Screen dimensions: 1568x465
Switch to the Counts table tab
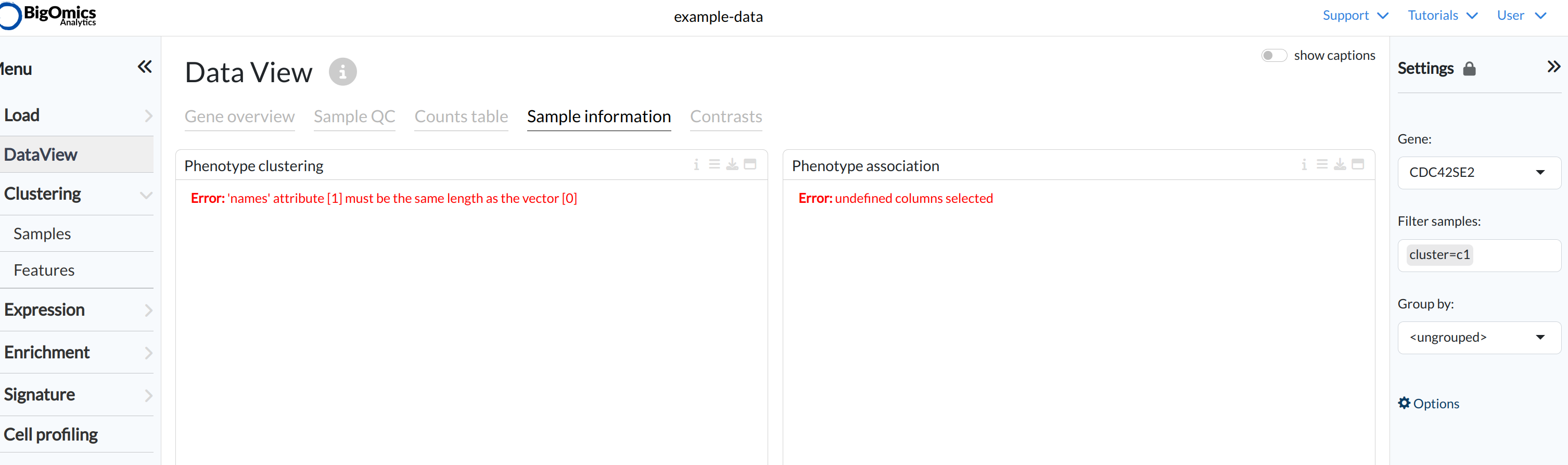point(461,117)
